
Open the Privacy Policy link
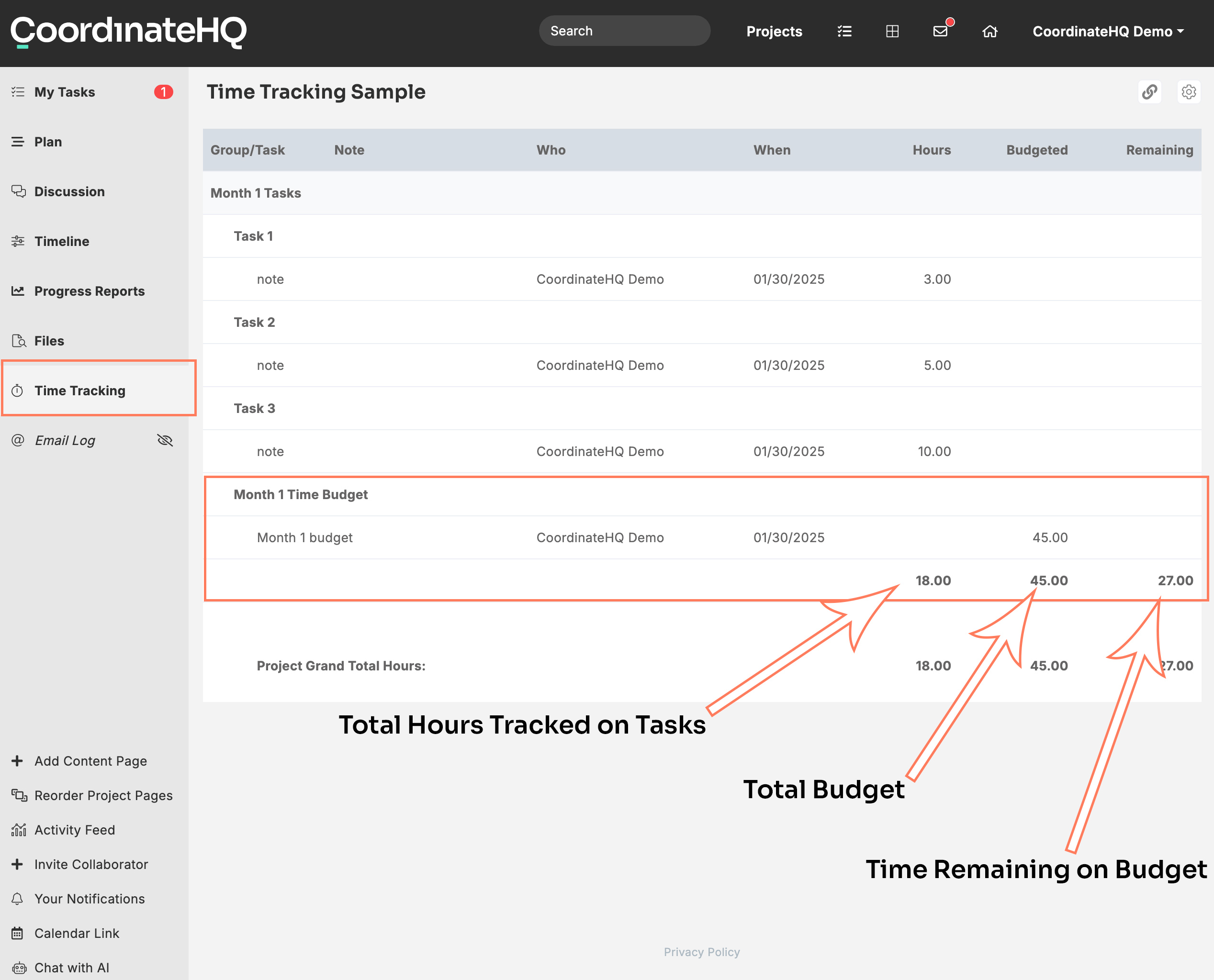701,952
